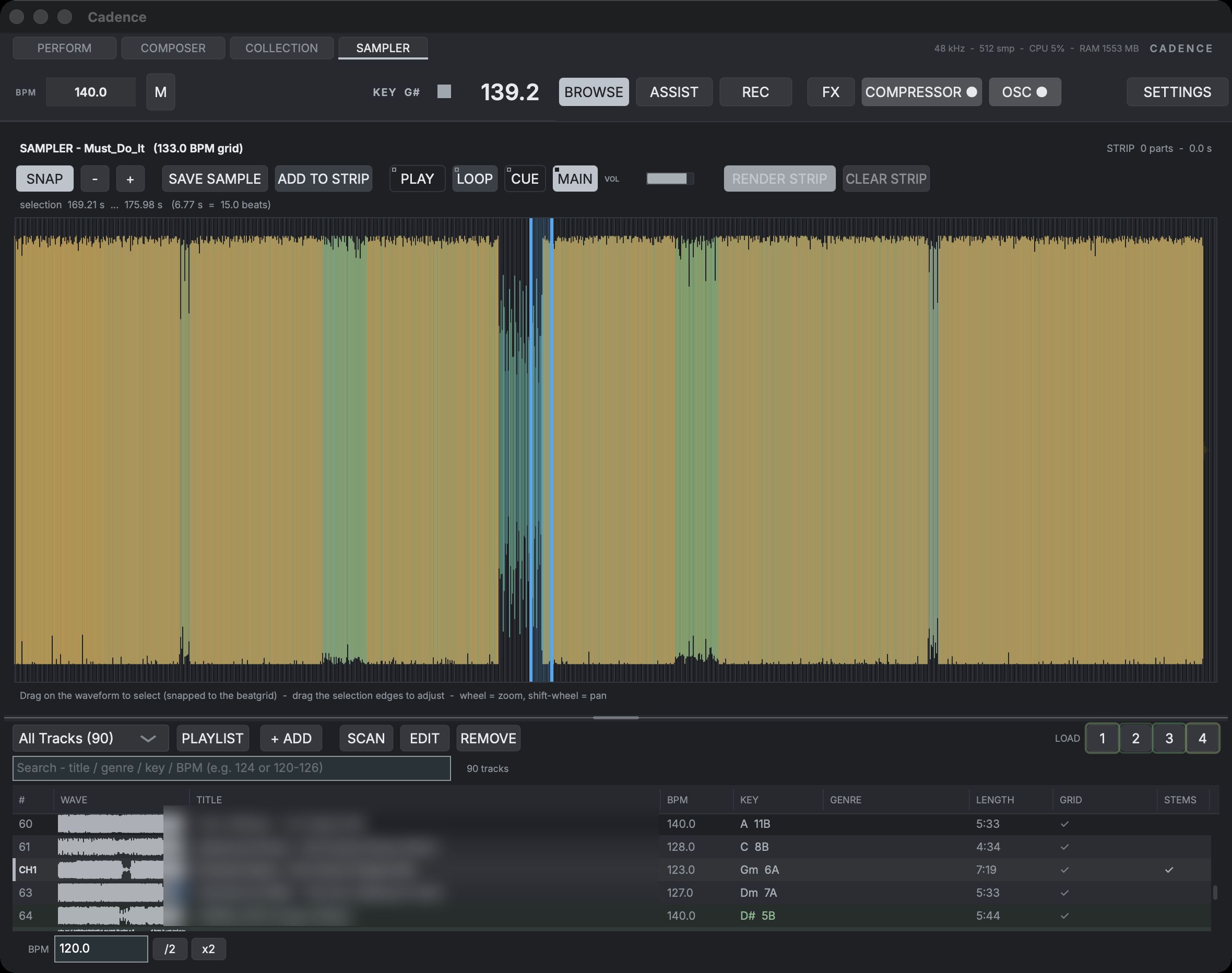
Task: Toggle the COMPRESSOR on/off
Action: point(921,92)
